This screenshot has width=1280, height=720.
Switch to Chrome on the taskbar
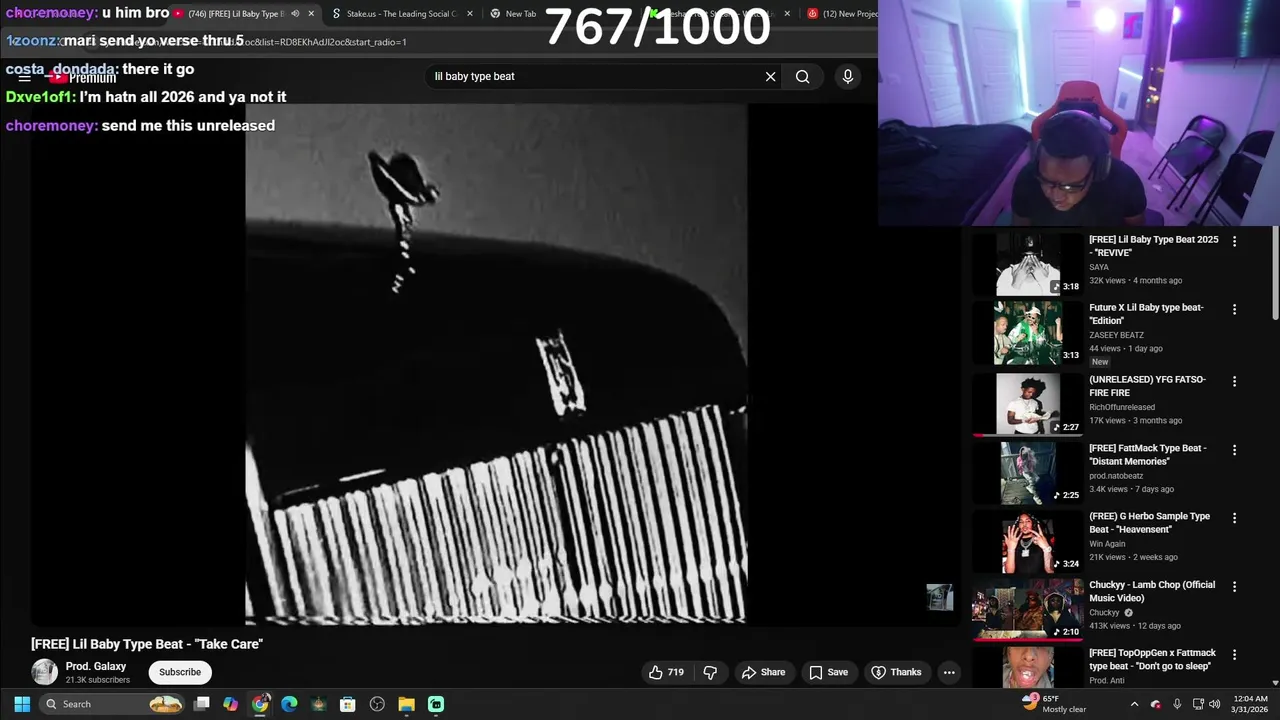pyautogui.click(x=260, y=704)
